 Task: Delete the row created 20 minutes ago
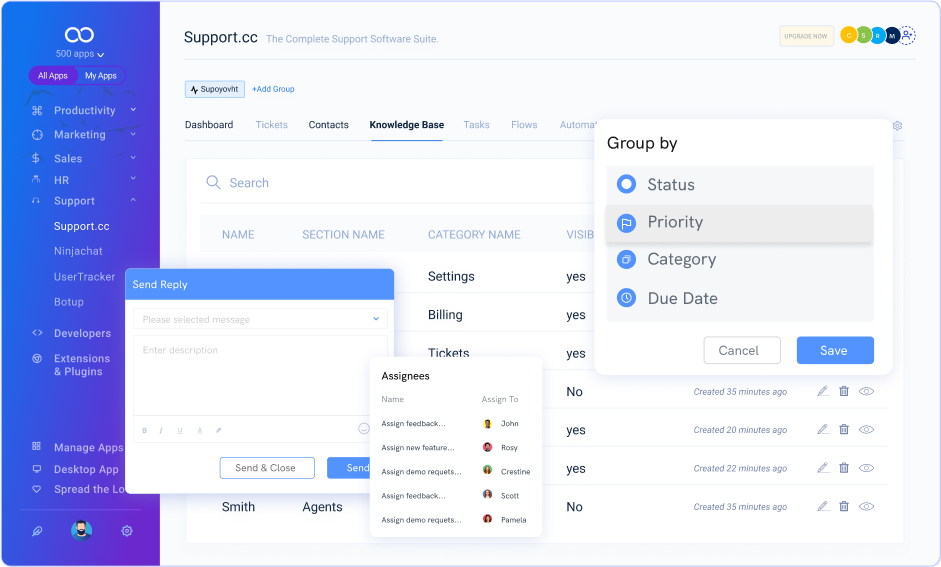tap(844, 430)
